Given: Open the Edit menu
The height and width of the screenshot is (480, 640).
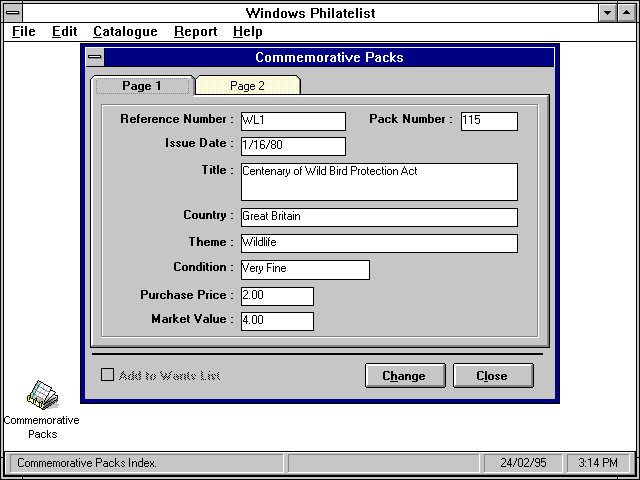Looking at the screenshot, I should point(64,32).
